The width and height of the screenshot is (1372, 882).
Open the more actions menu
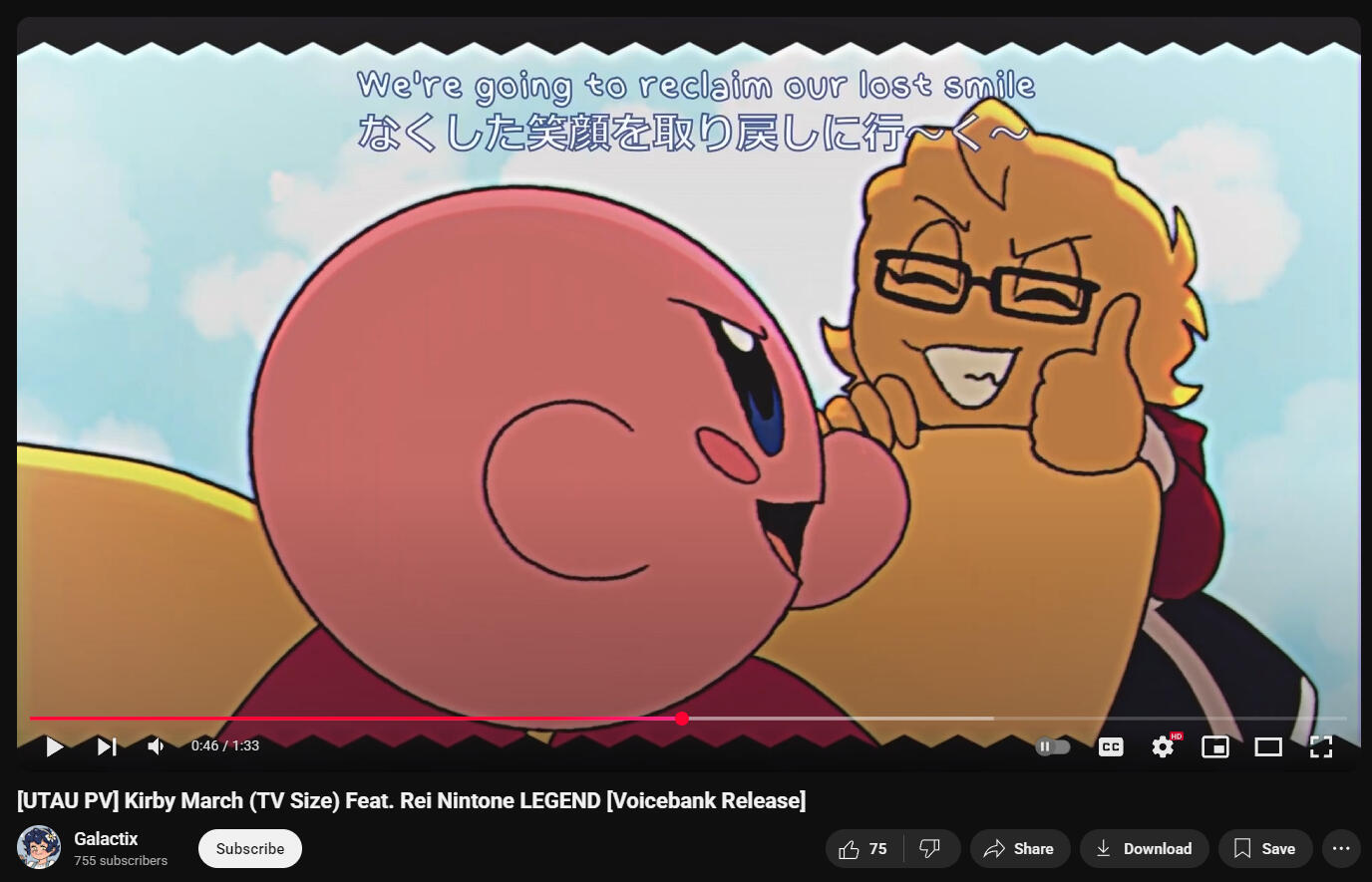tap(1341, 849)
